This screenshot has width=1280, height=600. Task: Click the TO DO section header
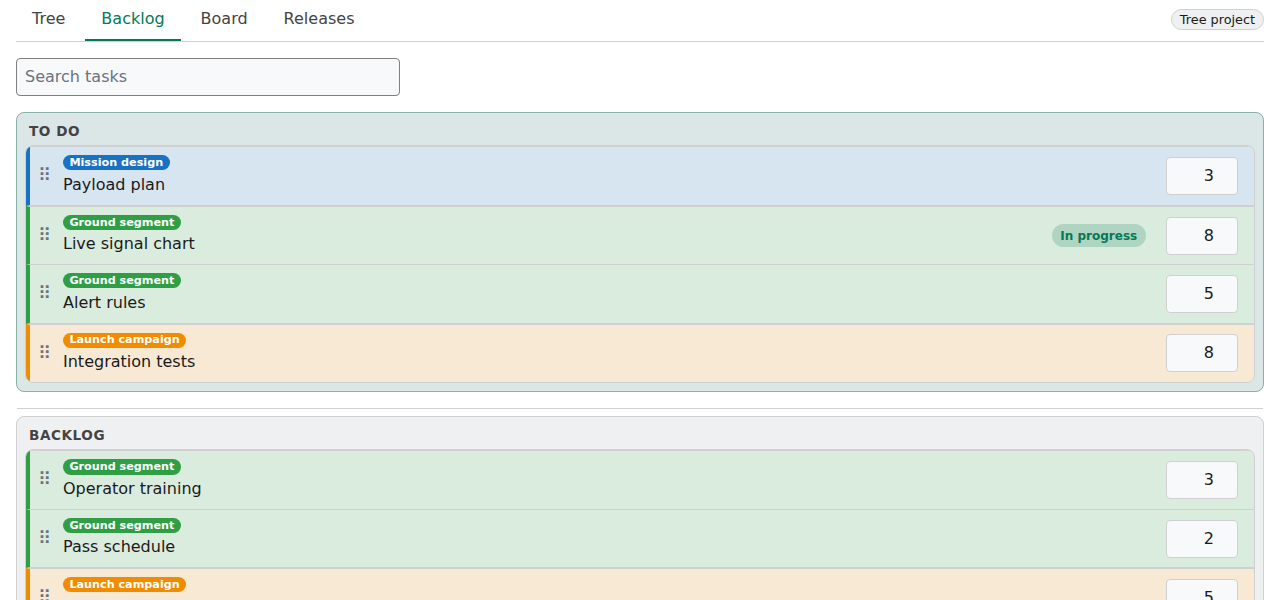pos(54,131)
